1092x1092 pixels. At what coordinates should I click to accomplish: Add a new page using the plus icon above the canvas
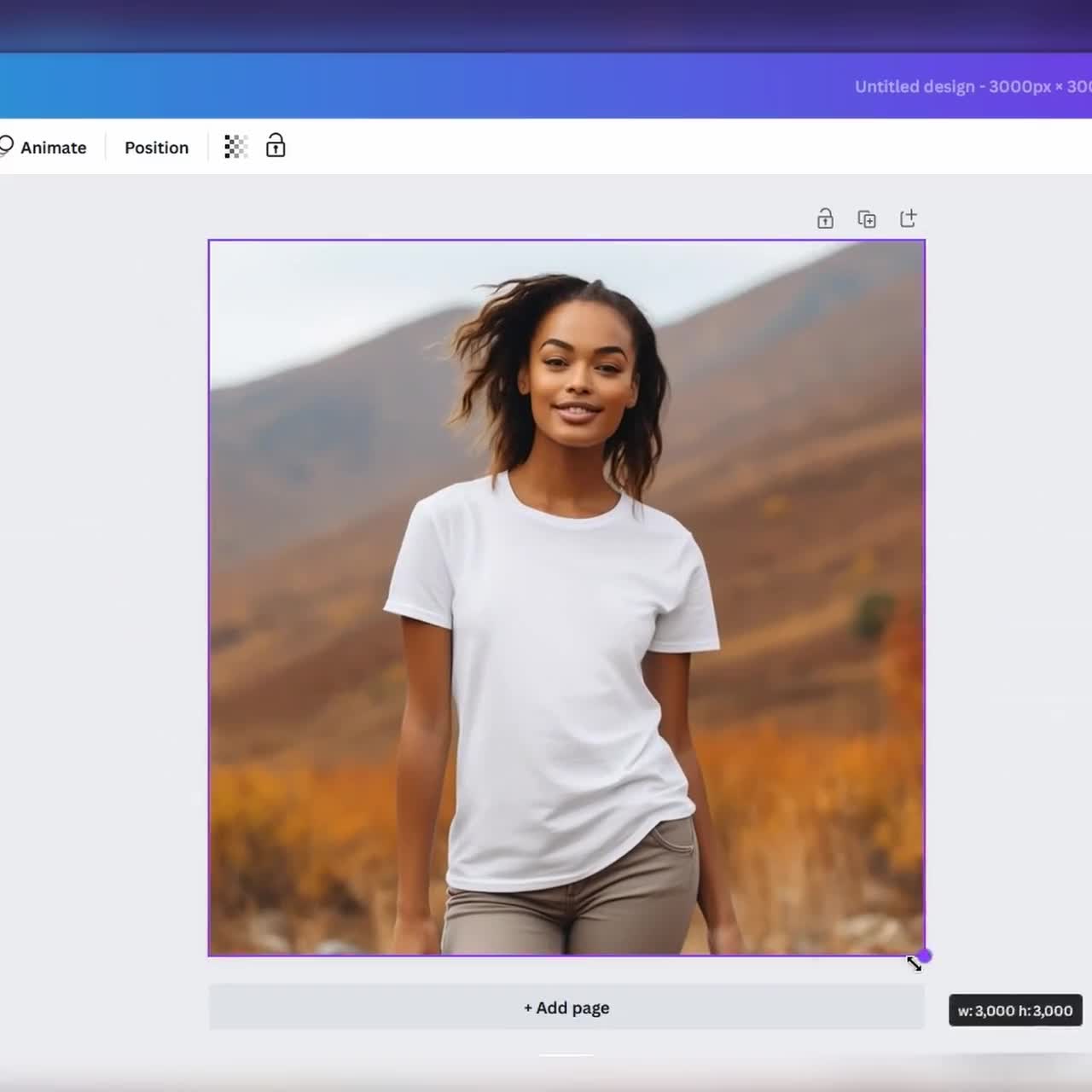click(x=909, y=218)
